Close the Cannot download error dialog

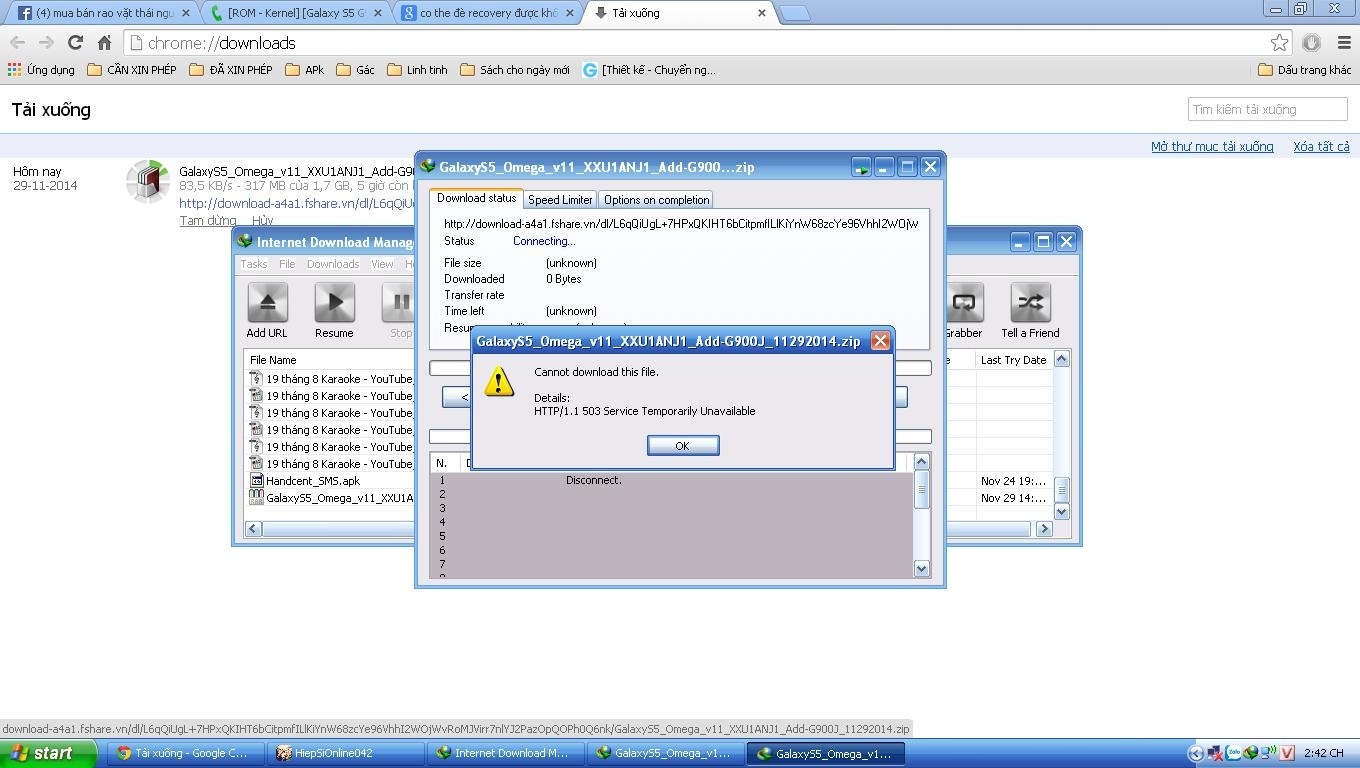(x=880, y=341)
